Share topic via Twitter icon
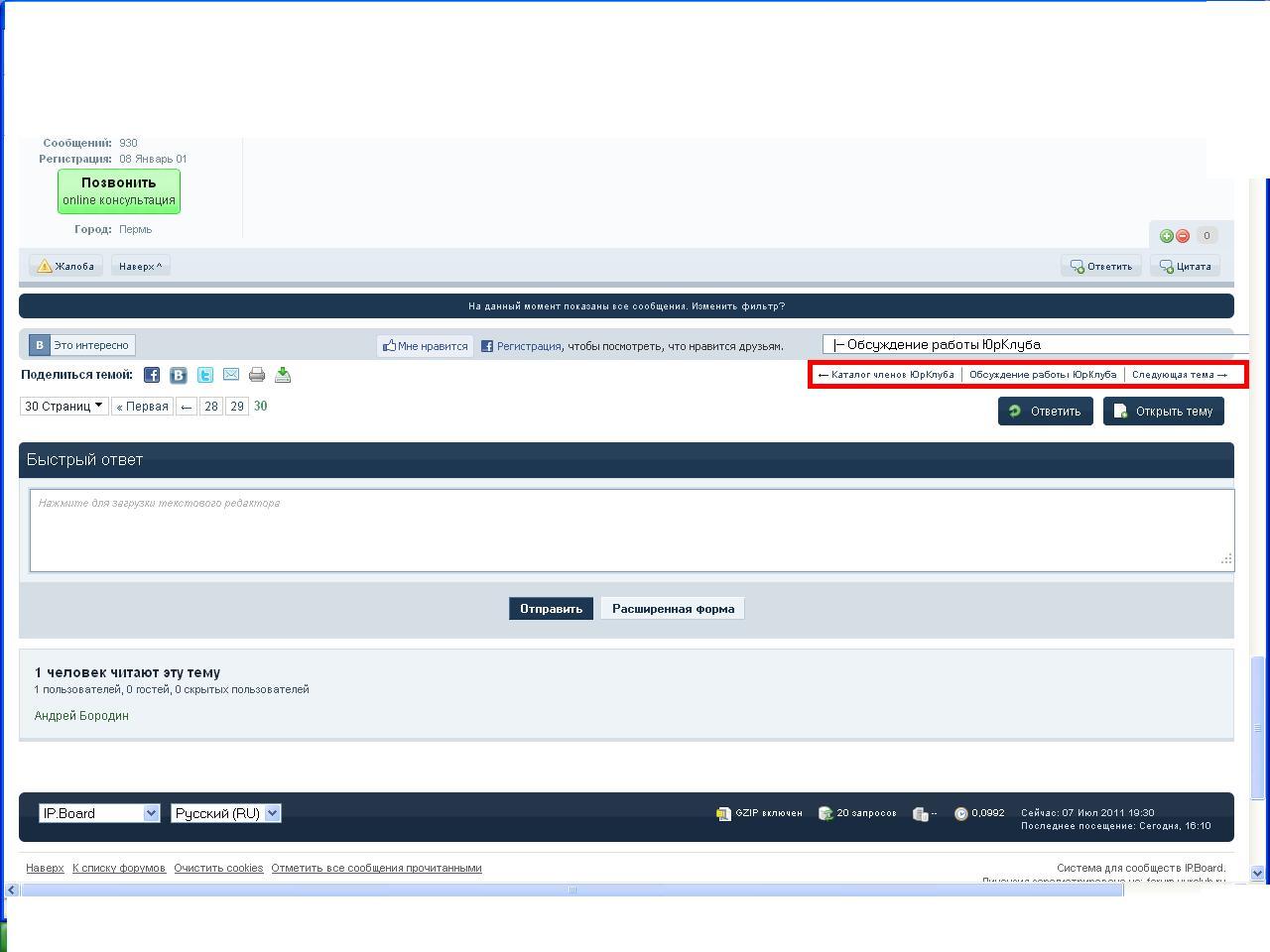The height and width of the screenshot is (952, 1270). click(x=204, y=375)
